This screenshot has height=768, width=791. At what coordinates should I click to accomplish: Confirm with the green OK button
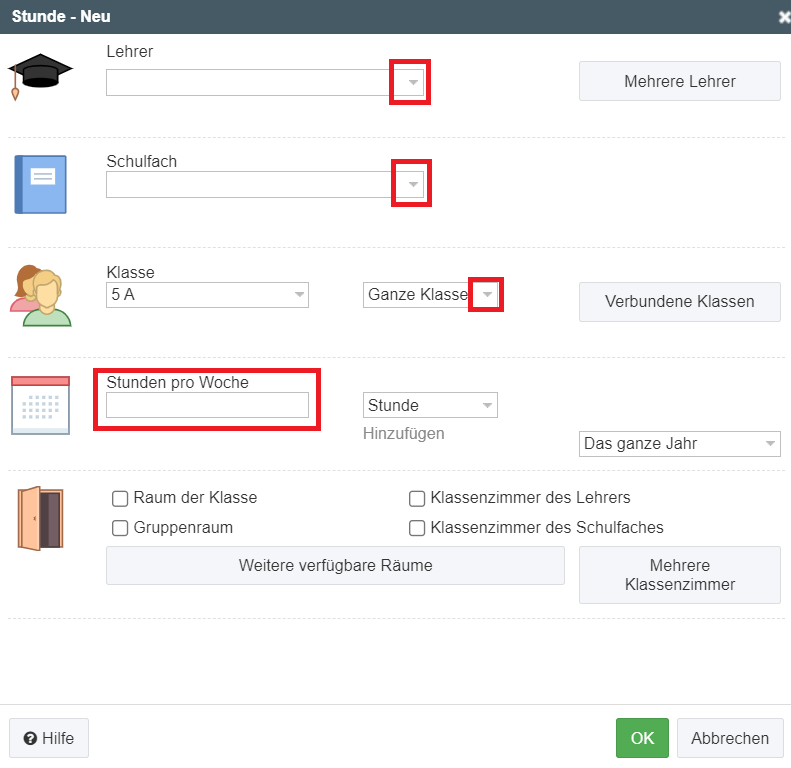(x=642, y=738)
